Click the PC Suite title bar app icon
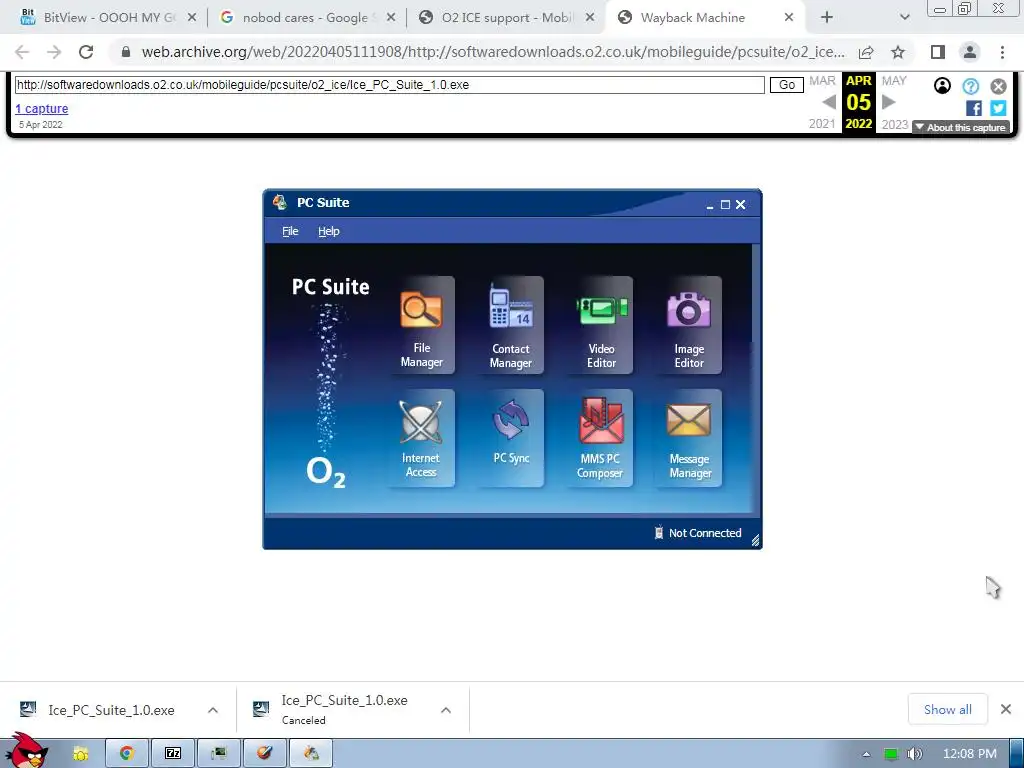1024x768 pixels. pyautogui.click(x=280, y=202)
